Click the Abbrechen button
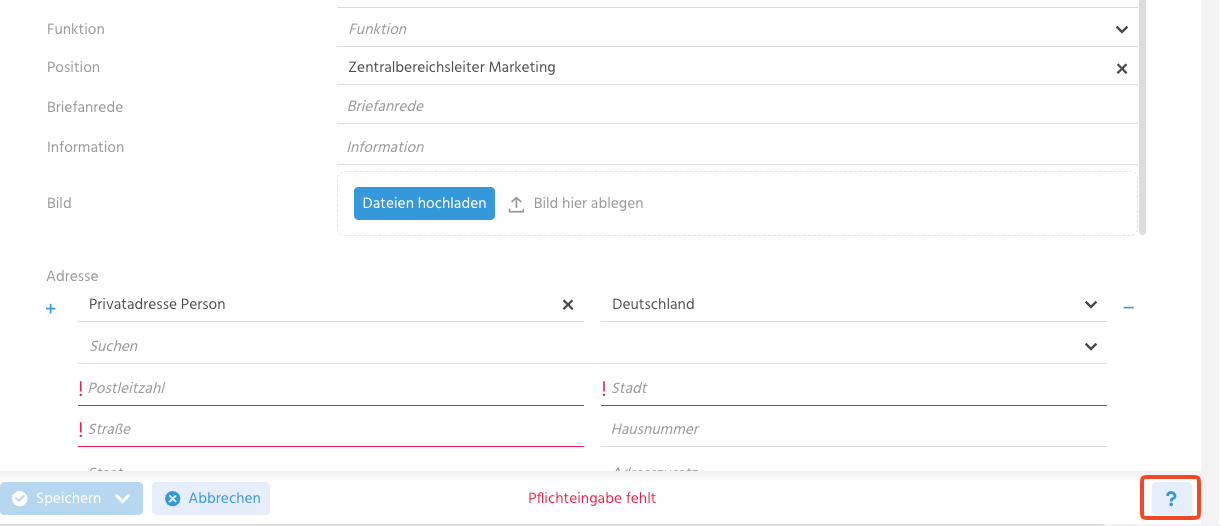Screen dimensions: 1221x526 click(x=211, y=498)
